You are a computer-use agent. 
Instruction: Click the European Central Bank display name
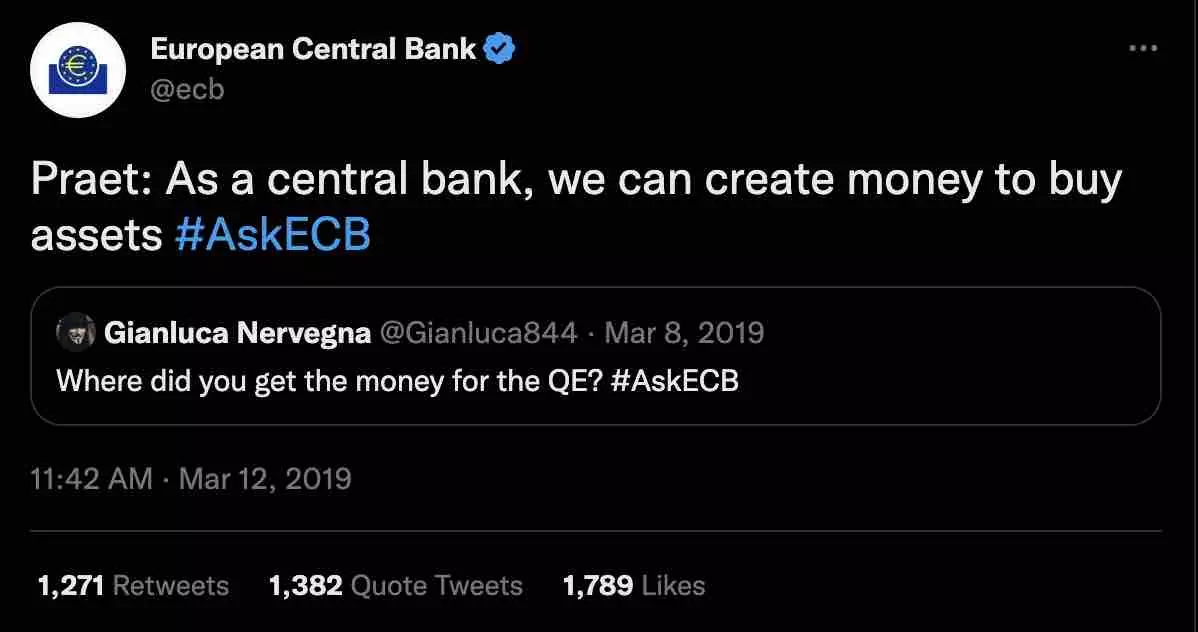point(313,48)
